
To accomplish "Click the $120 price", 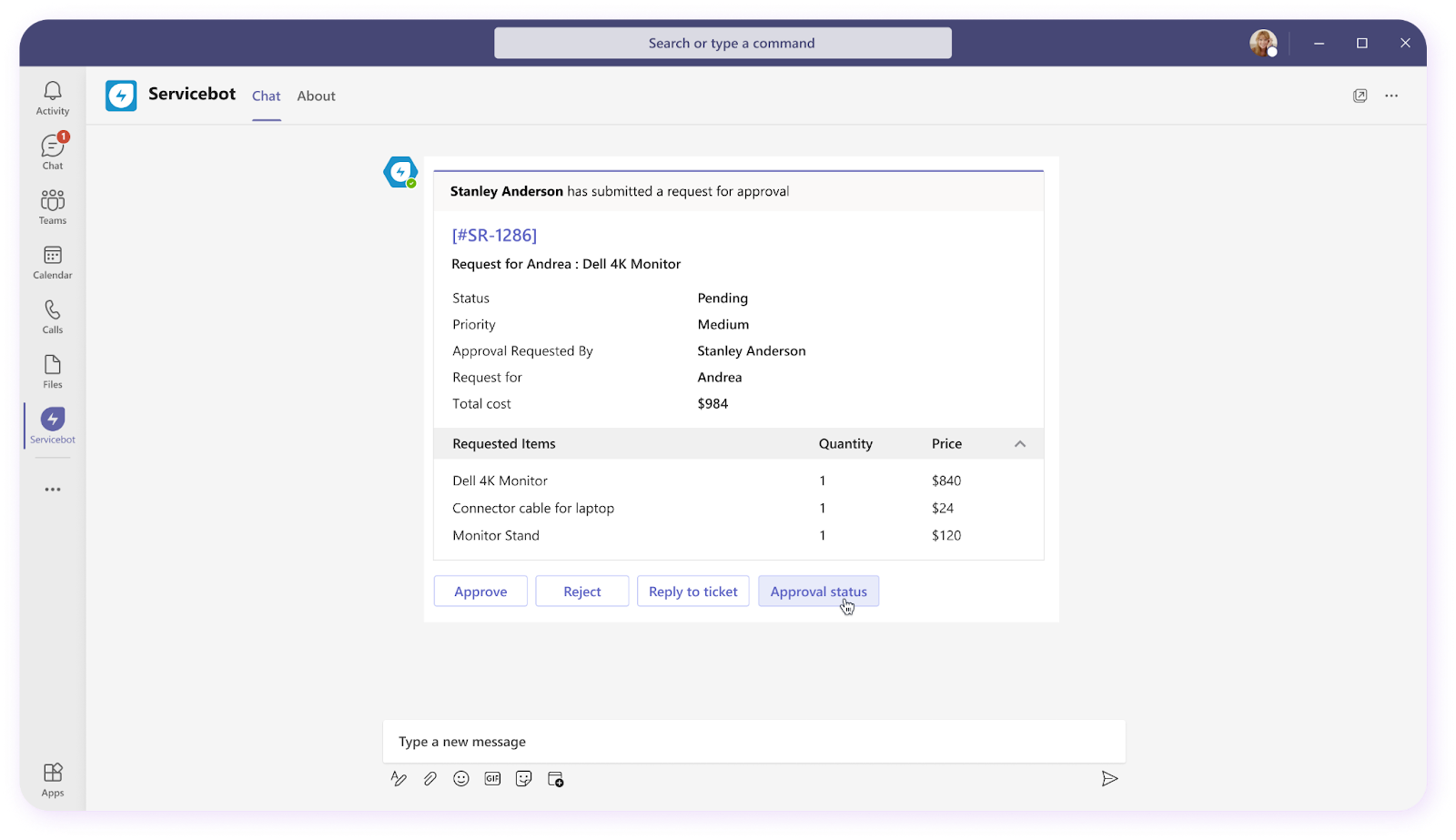I will pos(946,535).
